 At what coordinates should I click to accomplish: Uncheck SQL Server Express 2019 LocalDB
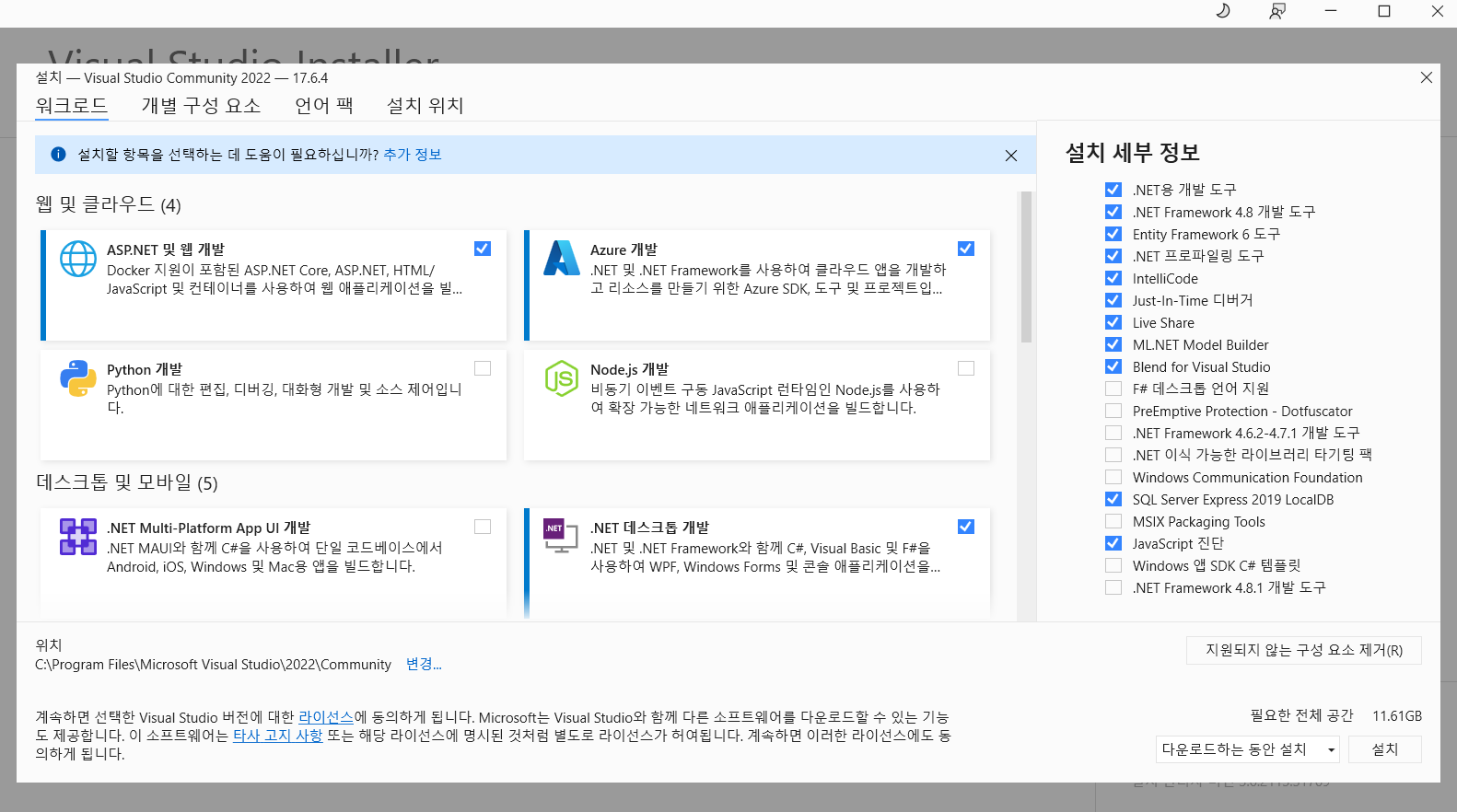tap(1113, 499)
